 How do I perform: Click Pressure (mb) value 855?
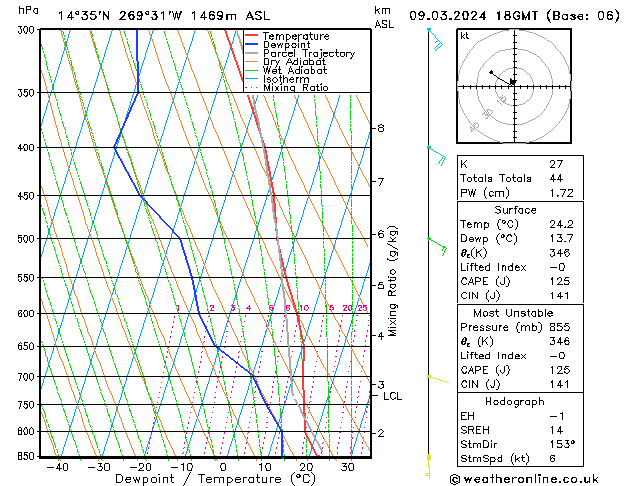tap(560, 327)
